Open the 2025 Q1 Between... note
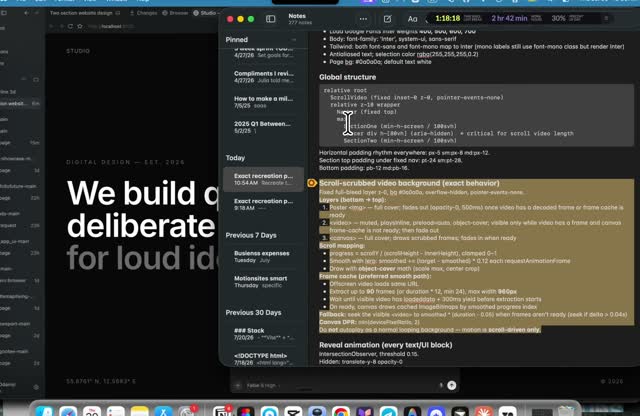Screen dimensions: 640x416 coord(264,127)
